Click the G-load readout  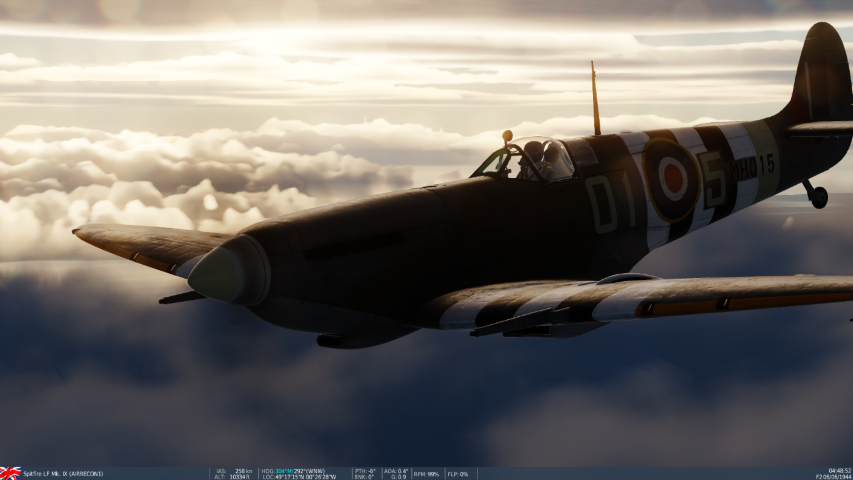point(396,476)
